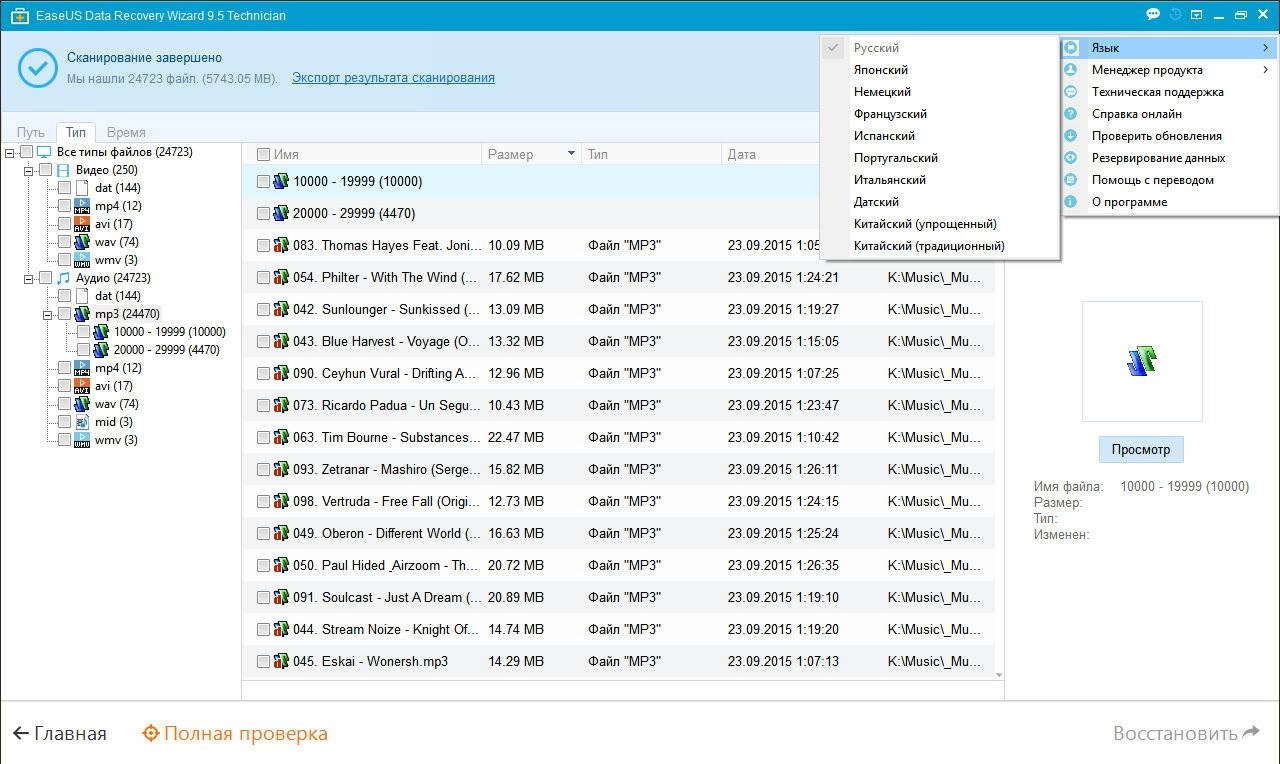
Task: Click file icon of 090. Ceyhun Vural
Action: point(281,373)
